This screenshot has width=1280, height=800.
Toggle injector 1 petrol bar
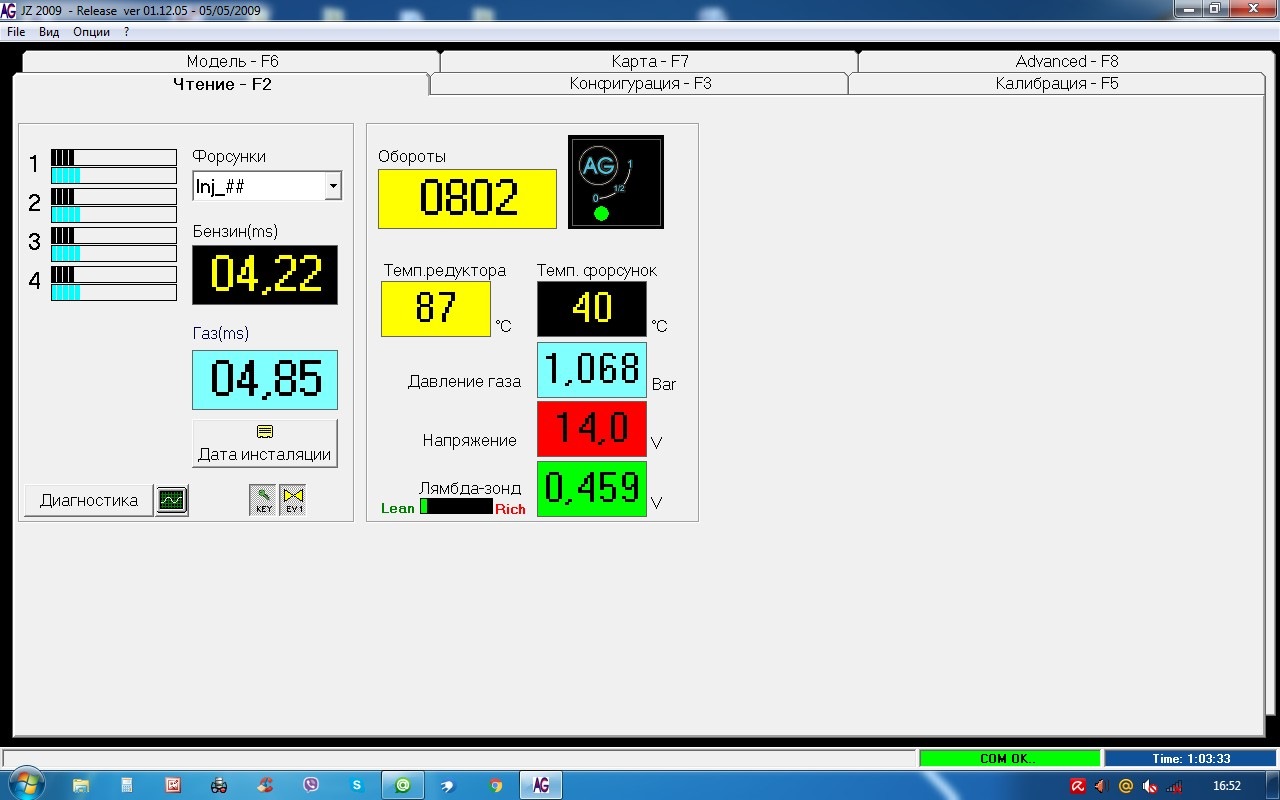pyautogui.click(x=114, y=157)
